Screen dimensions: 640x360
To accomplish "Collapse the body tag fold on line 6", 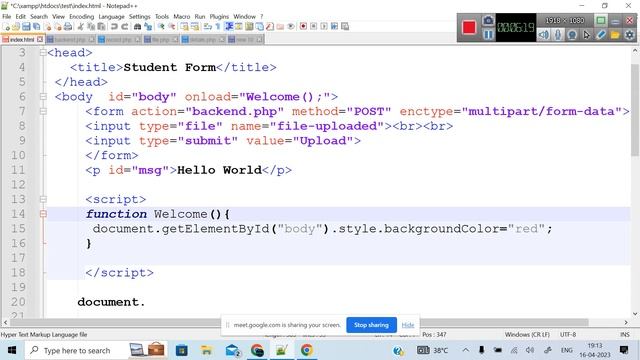I will pos(43,97).
